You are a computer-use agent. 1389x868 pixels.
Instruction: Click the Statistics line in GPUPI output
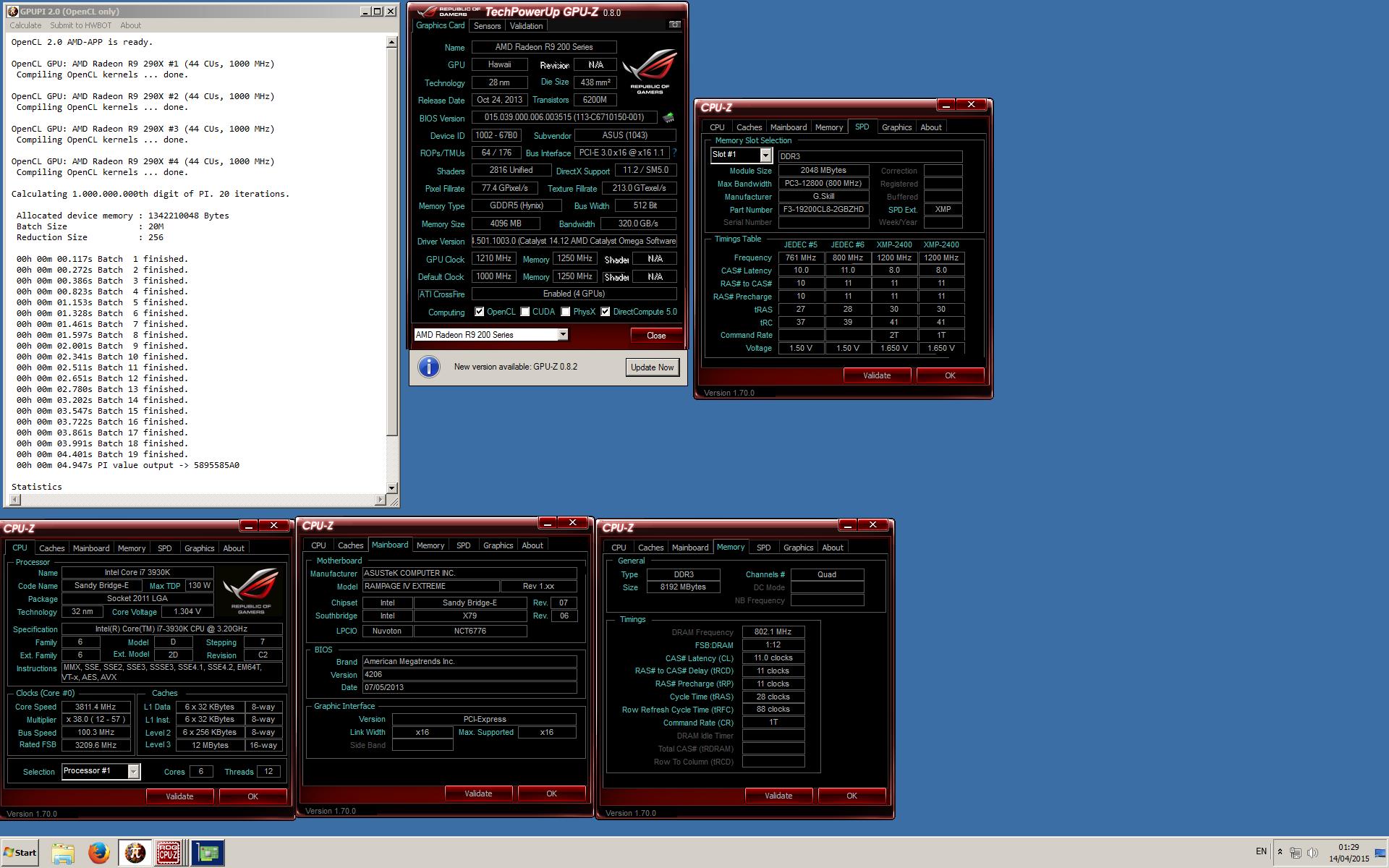37,487
